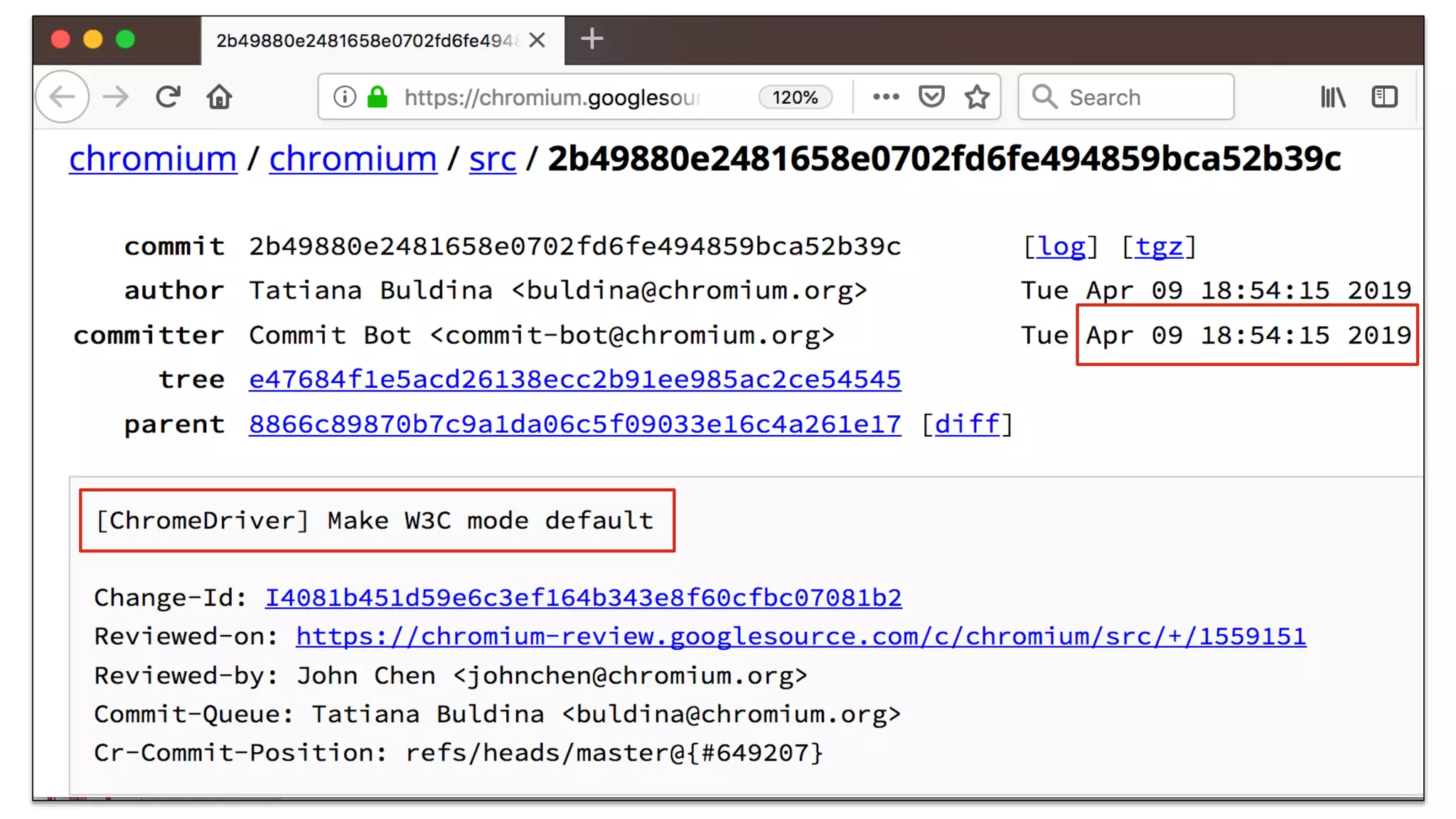The height and width of the screenshot is (819, 1456).
Task: Go to the browser home page
Action: point(219,97)
